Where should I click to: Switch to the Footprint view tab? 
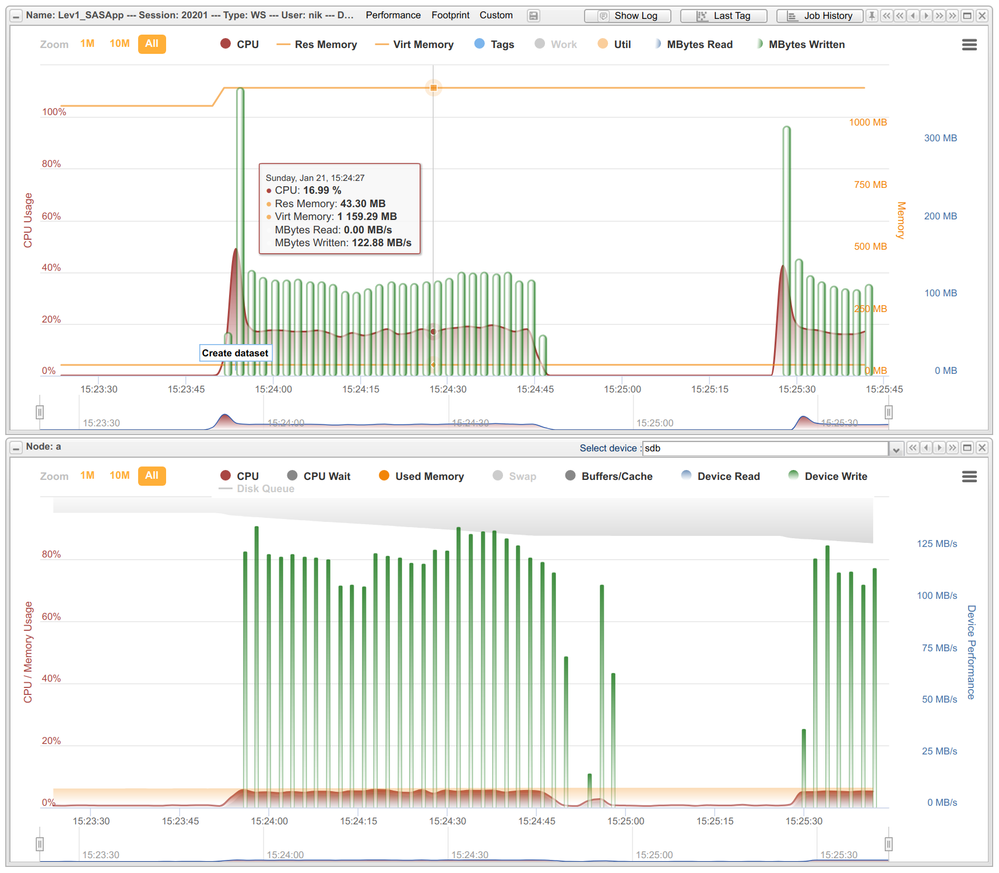tap(450, 15)
